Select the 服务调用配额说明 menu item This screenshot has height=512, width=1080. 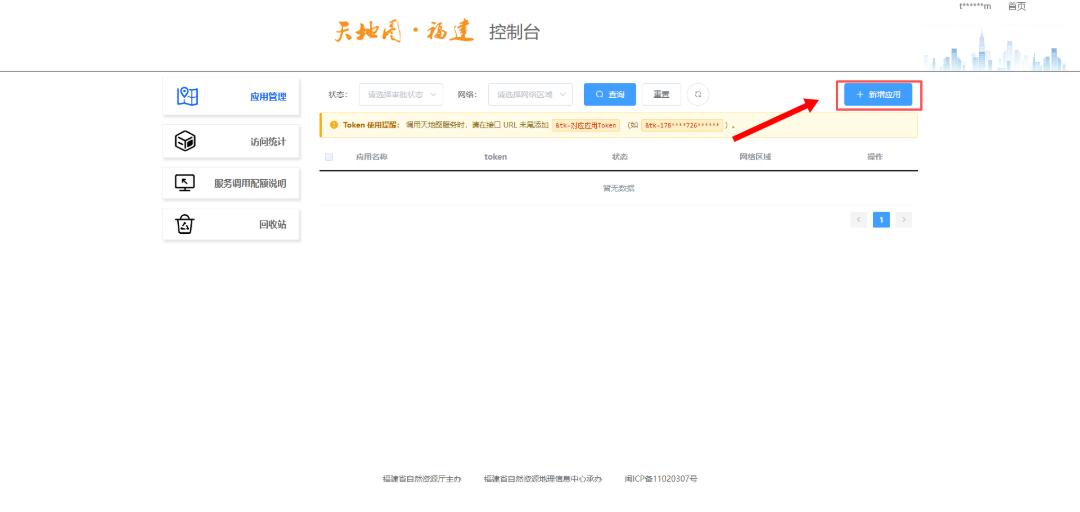pyautogui.click(x=231, y=183)
